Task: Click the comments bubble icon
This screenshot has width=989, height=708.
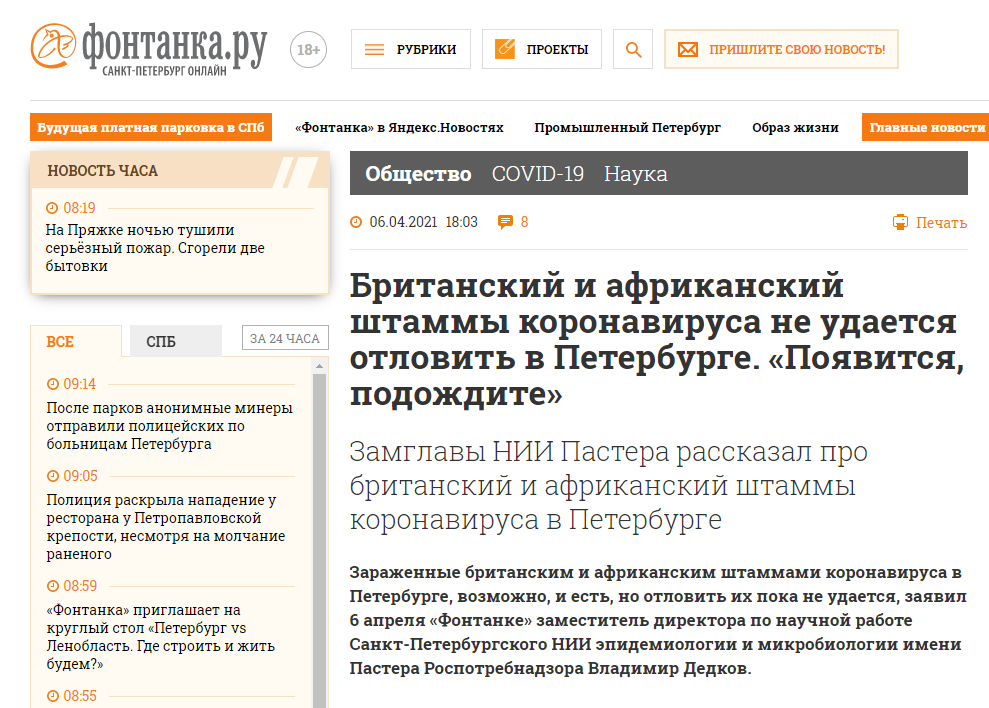Action: coord(505,222)
